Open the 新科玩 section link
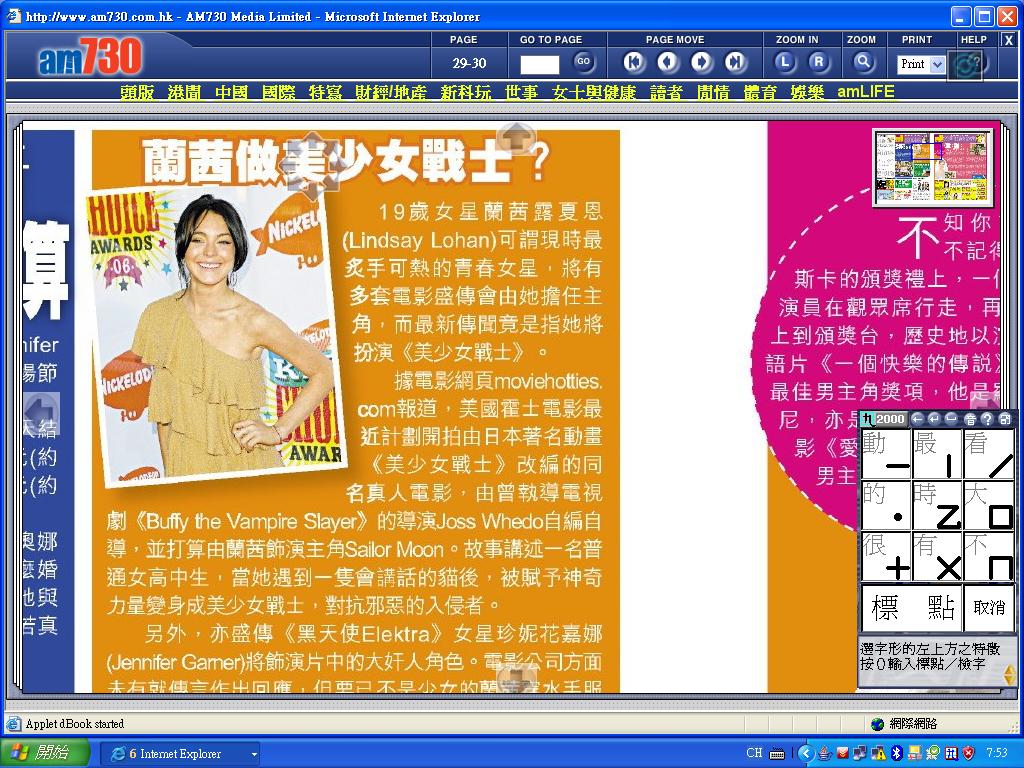Viewport: 1024px width, 768px height. click(466, 92)
